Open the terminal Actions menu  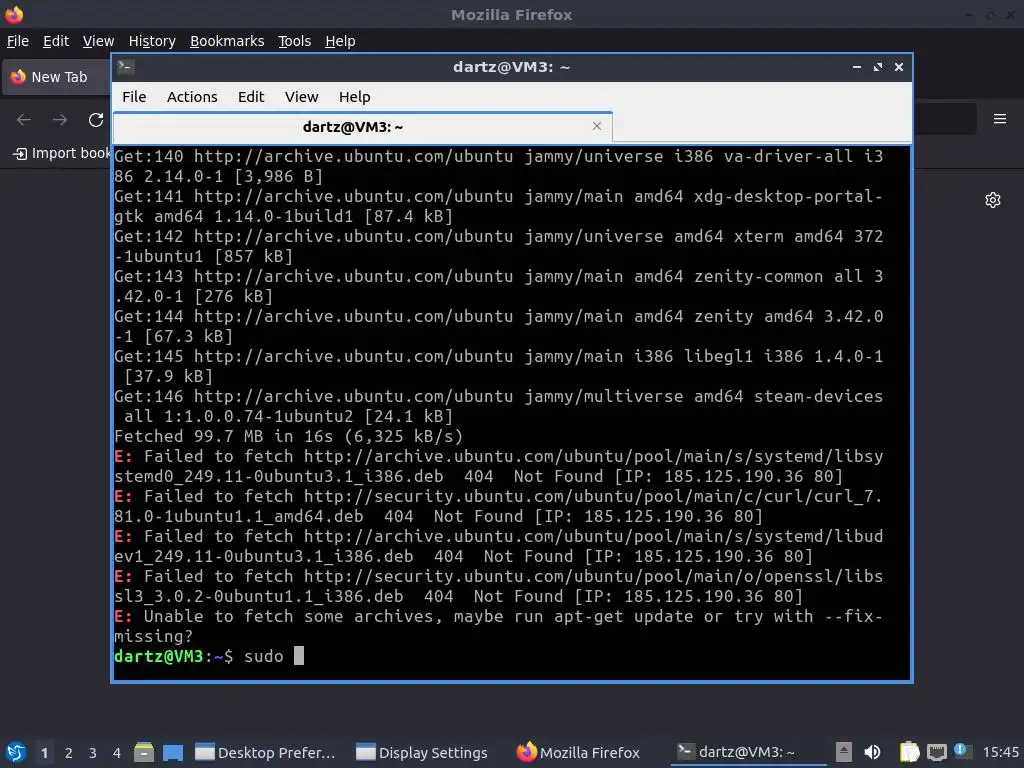click(x=192, y=97)
